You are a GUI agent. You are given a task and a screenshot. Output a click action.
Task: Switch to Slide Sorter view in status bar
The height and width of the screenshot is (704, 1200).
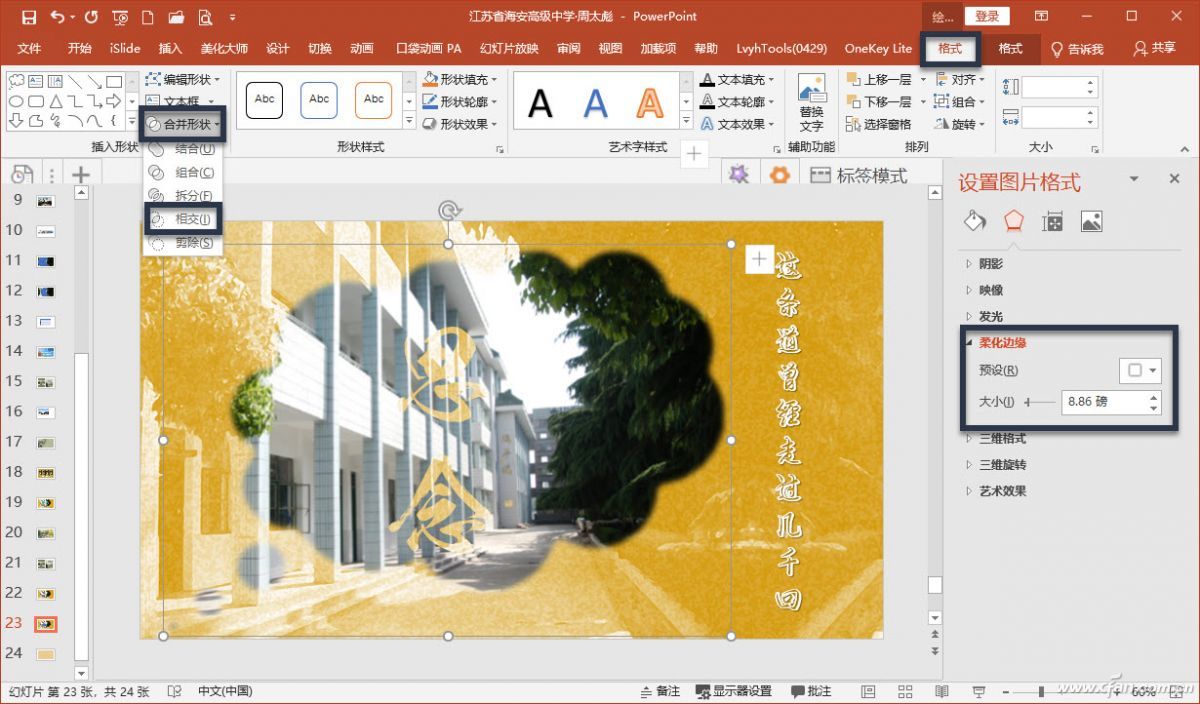(904, 691)
